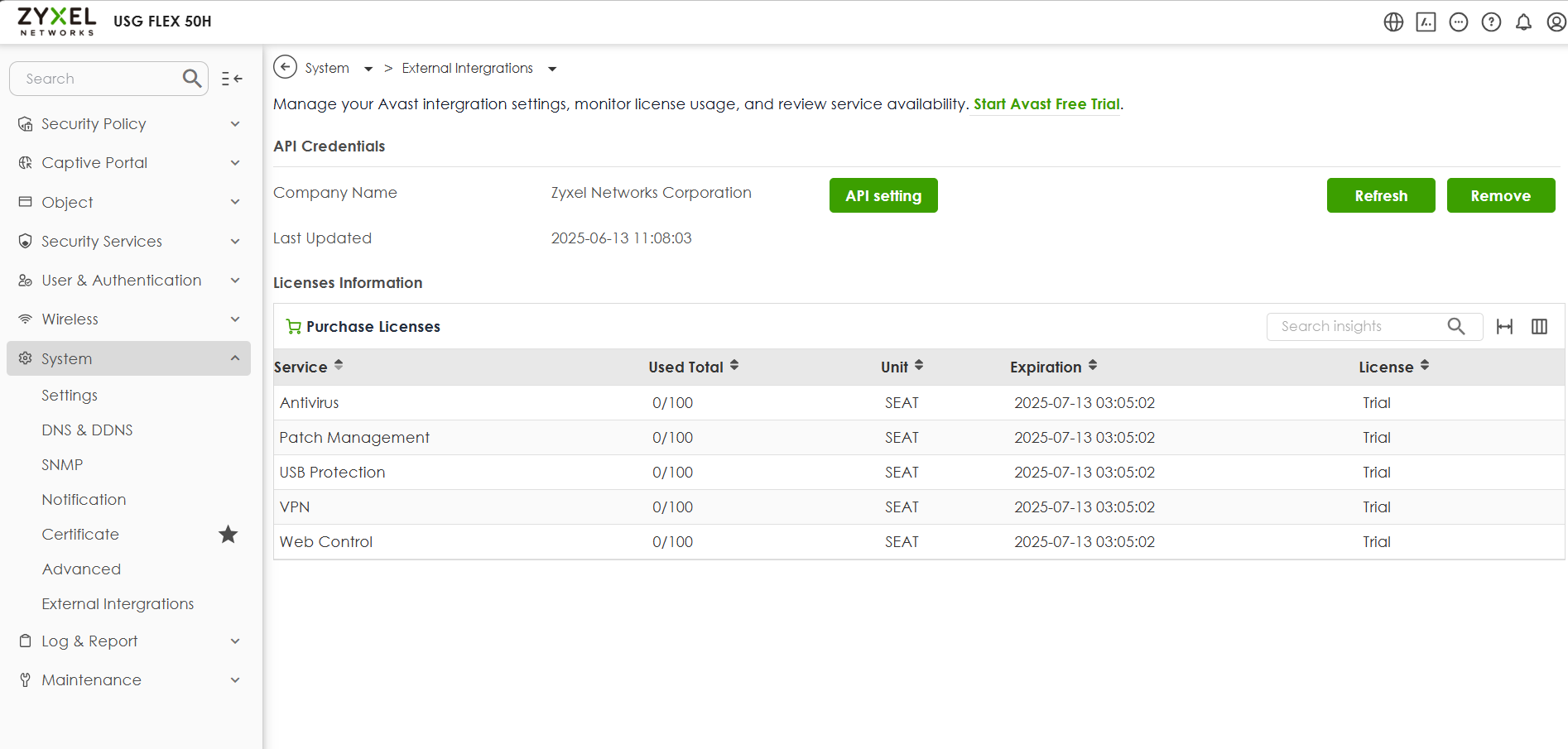
Task: Collapse the sidebar navigation menu
Action: click(232, 79)
